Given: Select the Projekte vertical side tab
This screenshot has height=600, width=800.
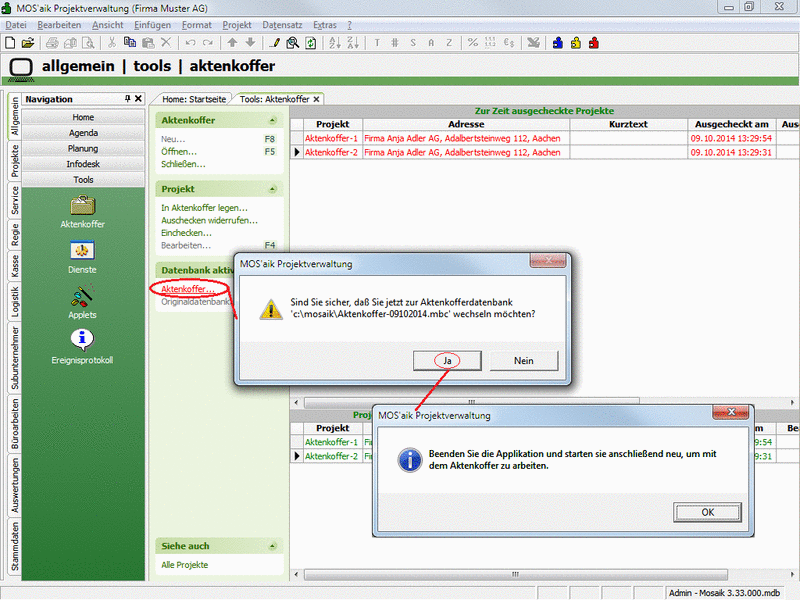Looking at the screenshot, I should point(14,161).
